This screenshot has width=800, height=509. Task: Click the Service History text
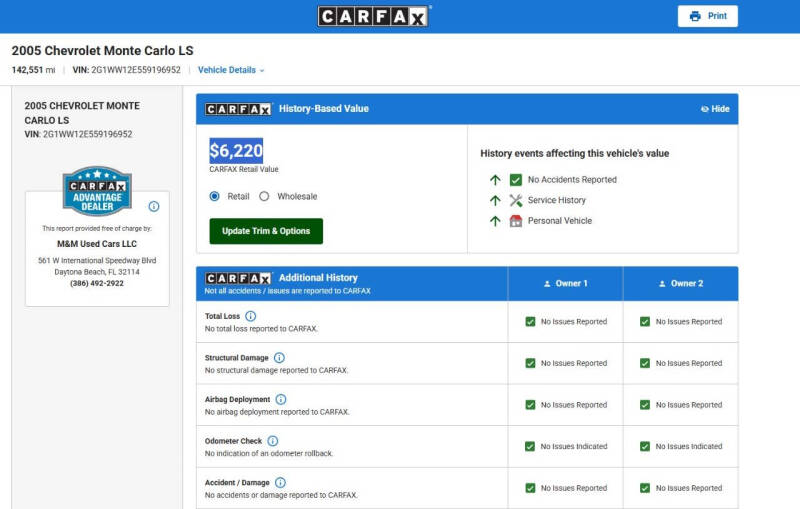pyautogui.click(x=557, y=200)
